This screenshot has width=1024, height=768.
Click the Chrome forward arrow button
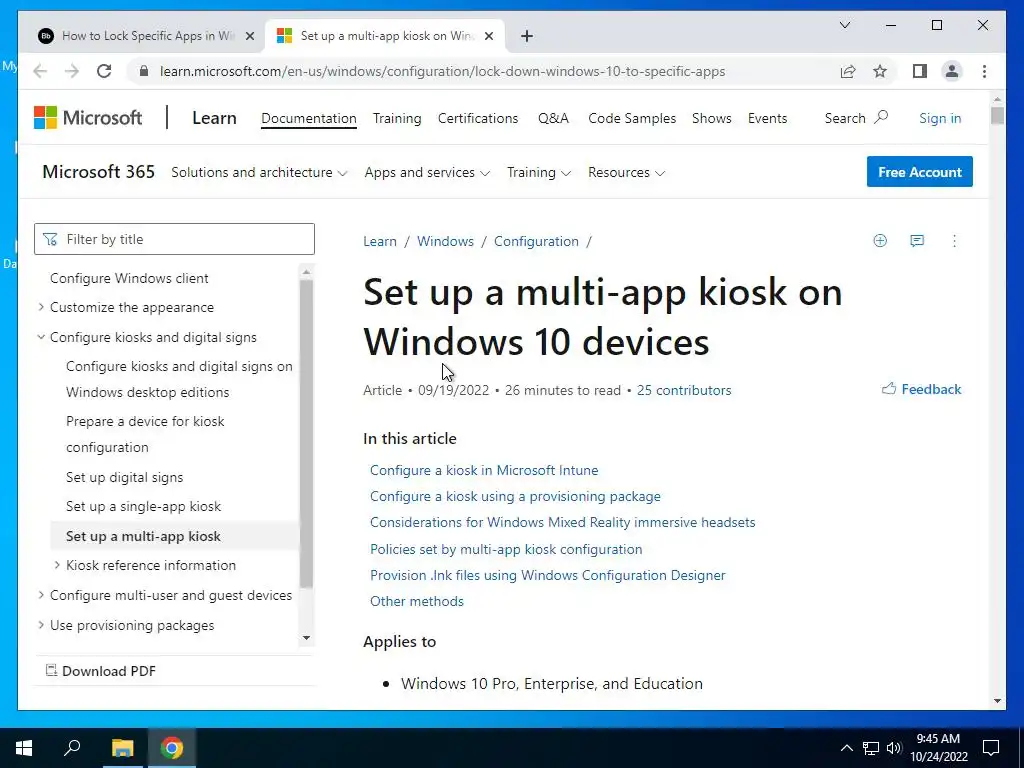coord(72,71)
